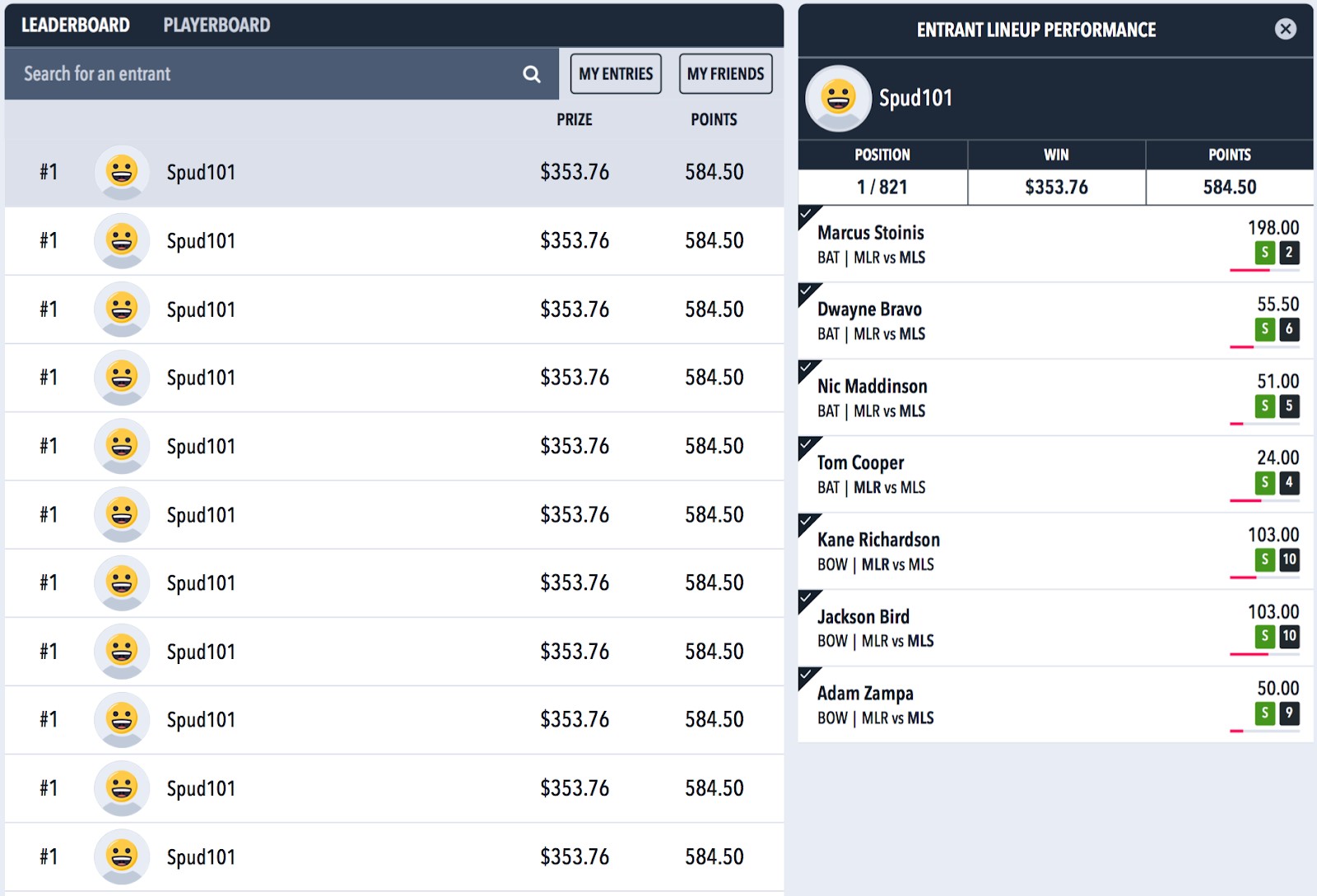This screenshot has height=896, width=1317.
Task: Click the number 2 badge for Marcus Stoinis
Action: [1289, 253]
